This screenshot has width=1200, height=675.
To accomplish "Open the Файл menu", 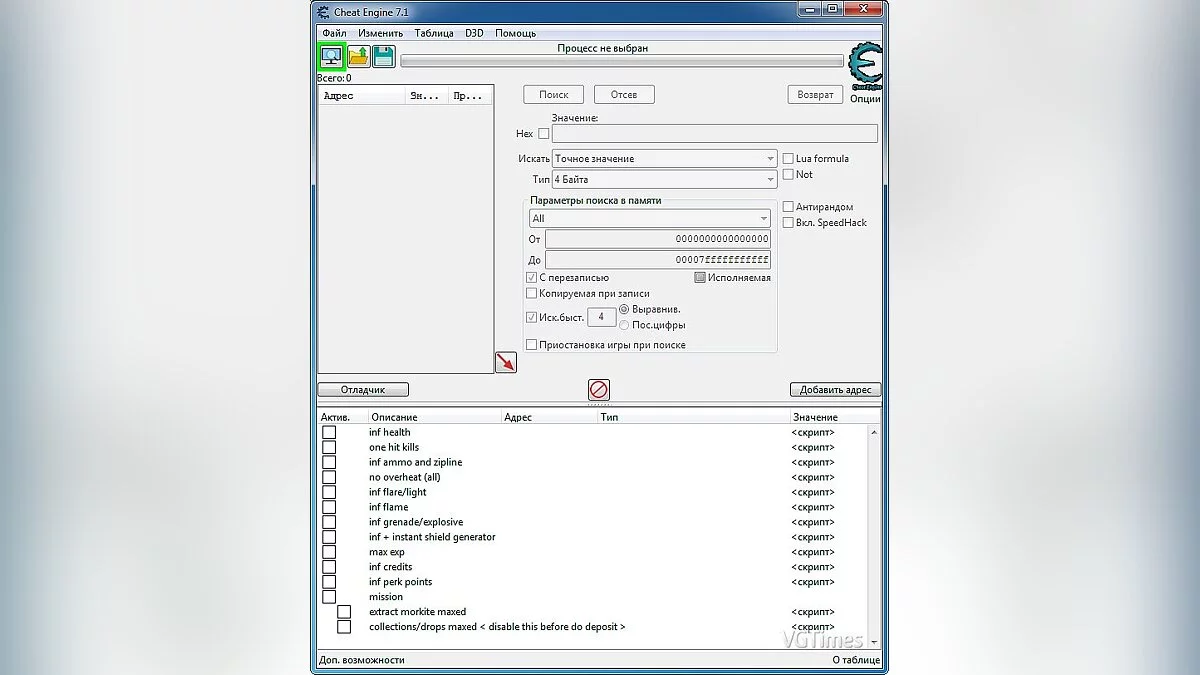I will 334,33.
